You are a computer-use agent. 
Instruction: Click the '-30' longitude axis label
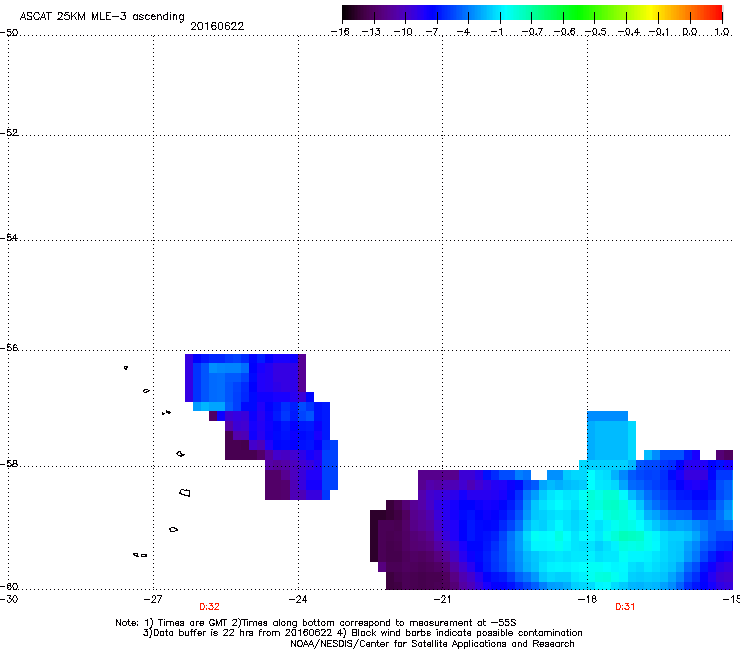coord(9,599)
